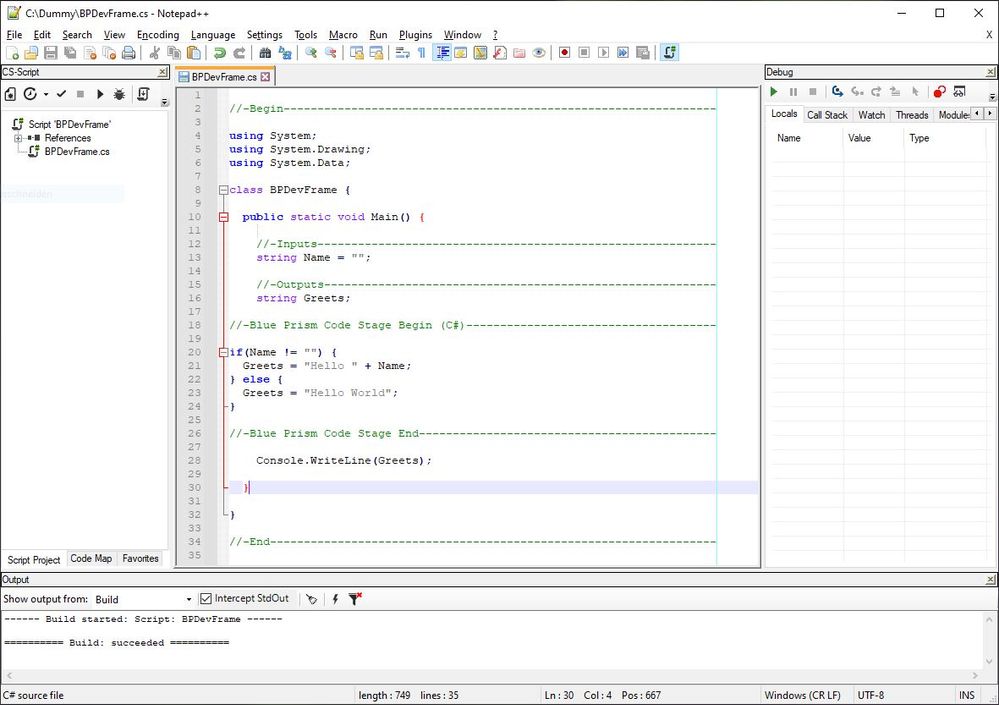
Task: Click the bug Debug icon in CS-Script panel
Action: pyautogui.click(x=119, y=94)
